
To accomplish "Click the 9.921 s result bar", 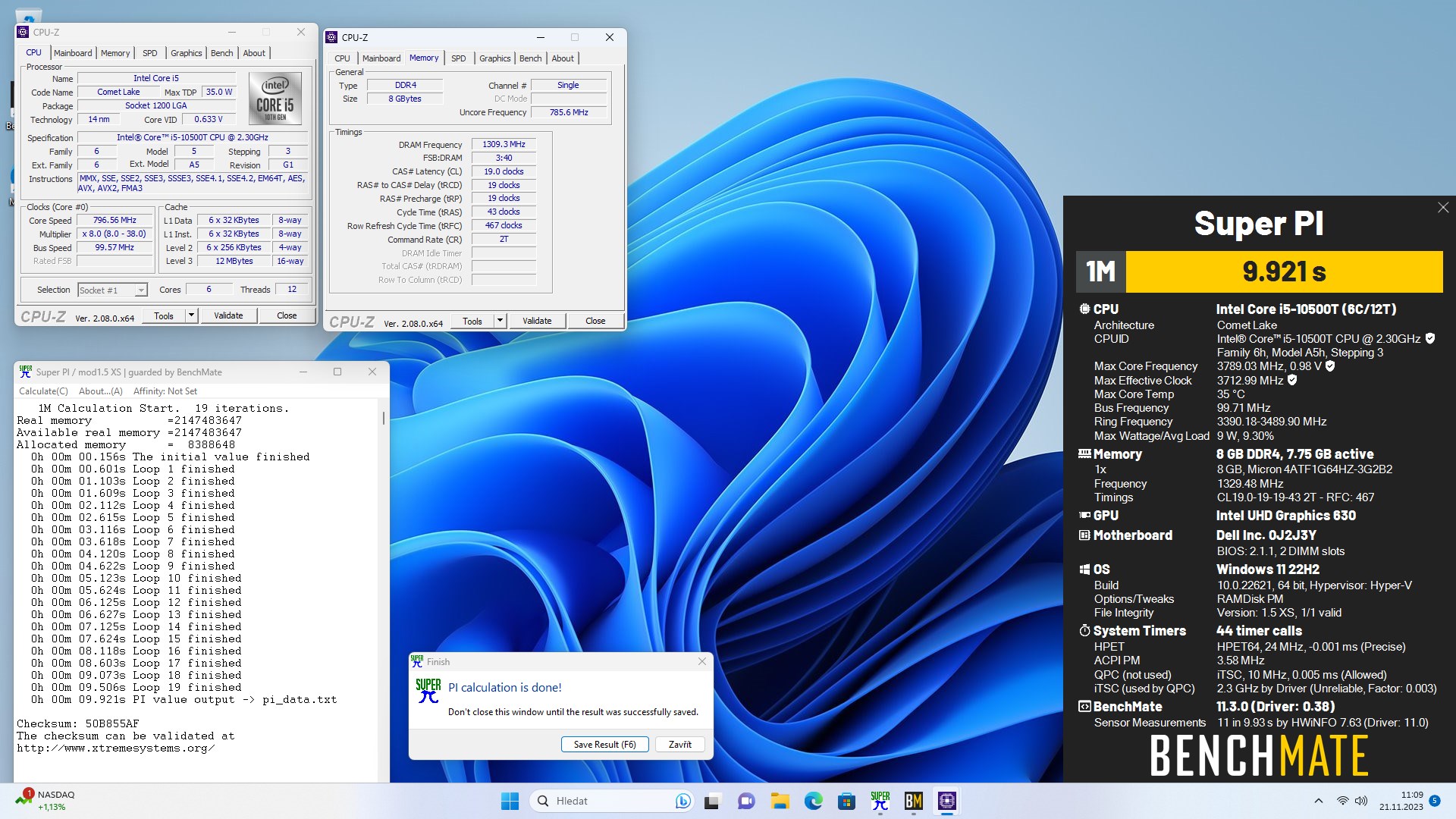I will click(1284, 271).
